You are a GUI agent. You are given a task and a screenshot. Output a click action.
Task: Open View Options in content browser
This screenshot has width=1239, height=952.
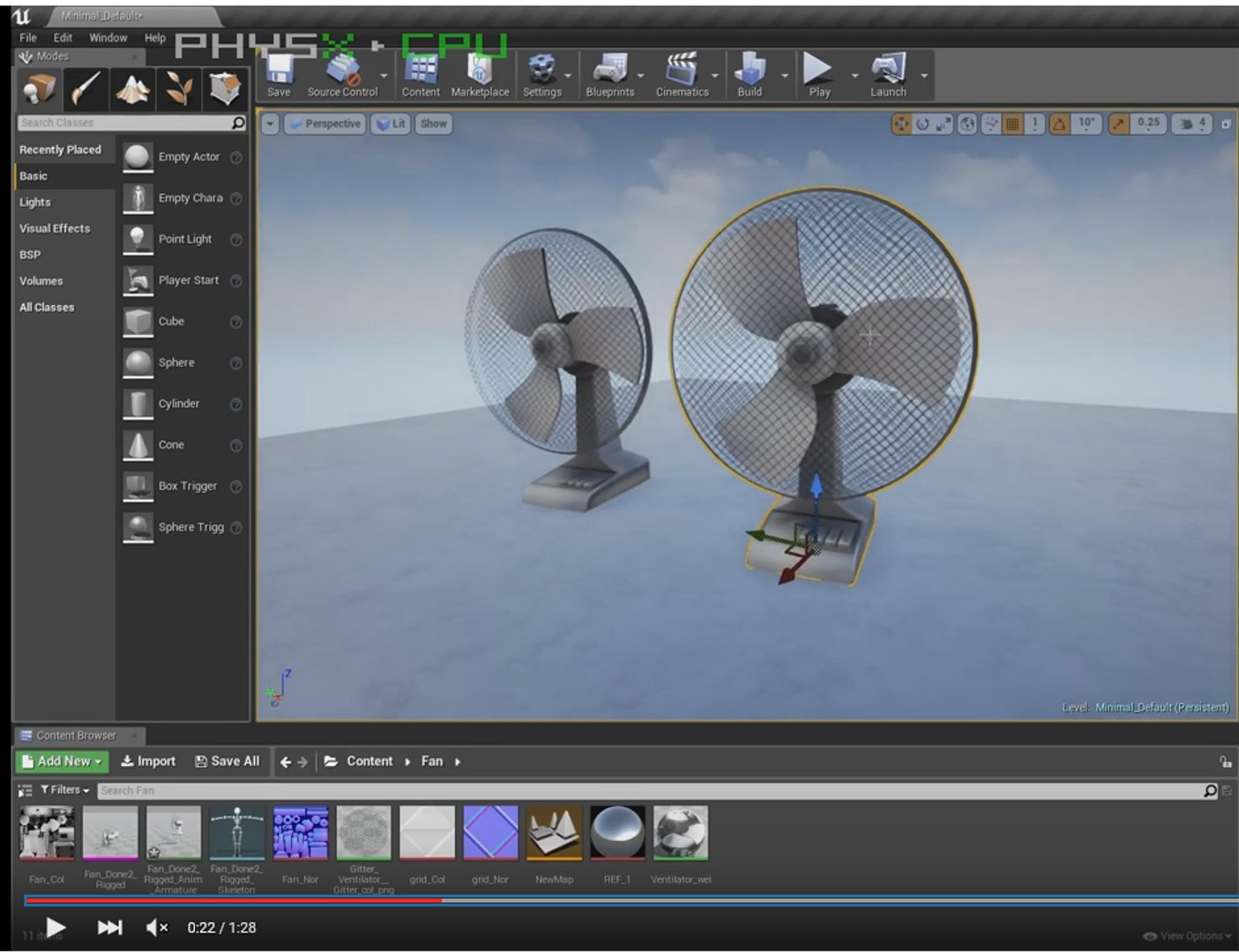point(1187,936)
